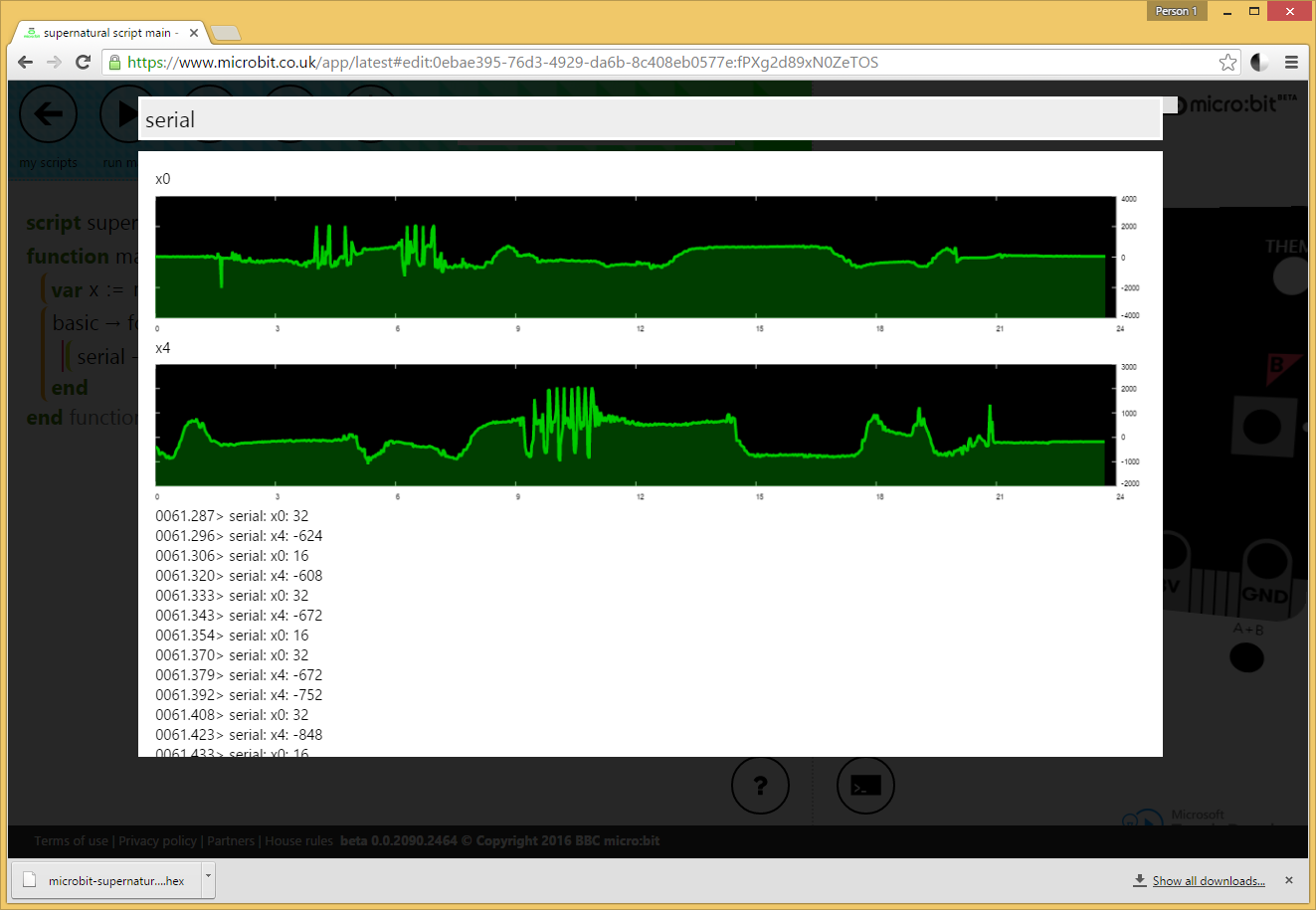
Task: Open a new browser tab
Action: click(x=226, y=33)
